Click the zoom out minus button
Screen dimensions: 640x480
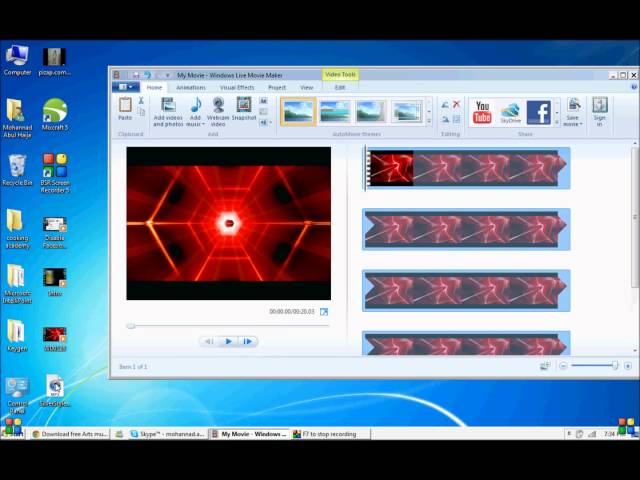(563, 366)
